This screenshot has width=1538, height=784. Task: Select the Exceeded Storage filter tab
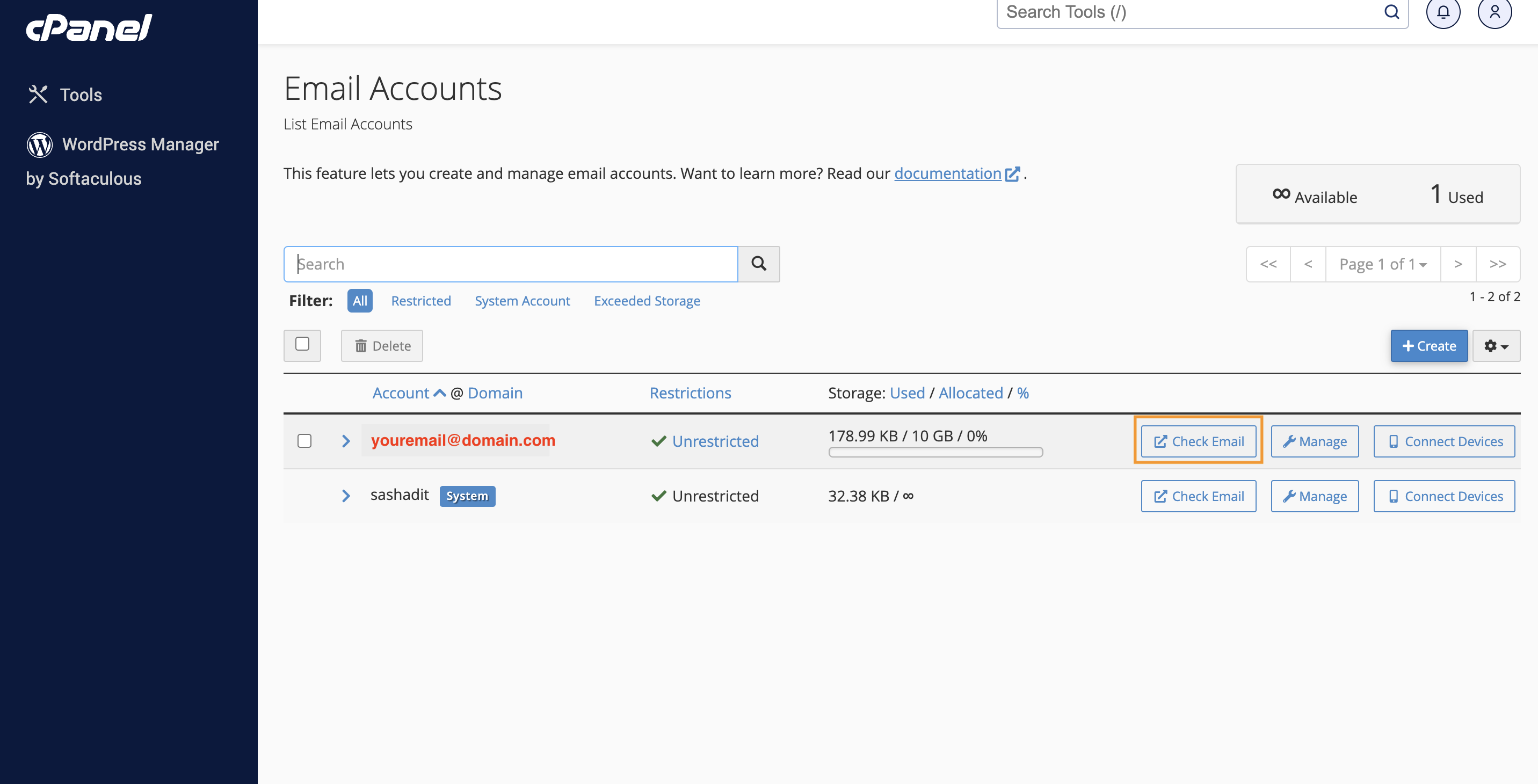(647, 300)
